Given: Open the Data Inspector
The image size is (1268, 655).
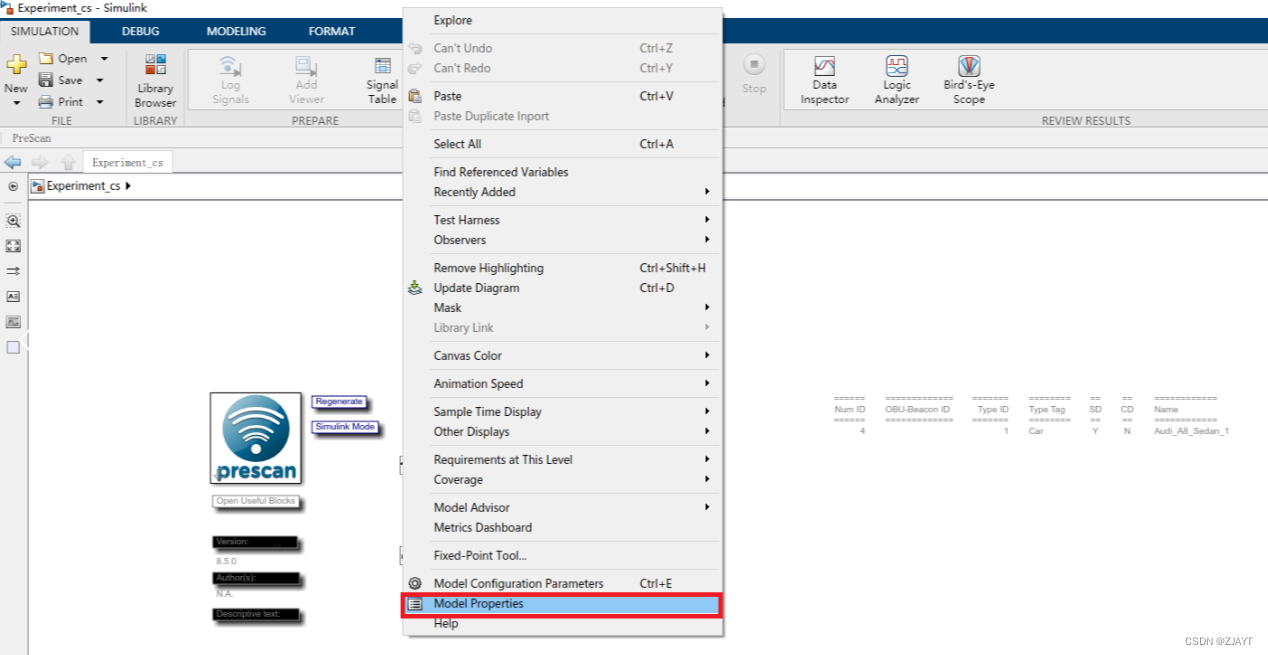Looking at the screenshot, I should click(x=824, y=80).
